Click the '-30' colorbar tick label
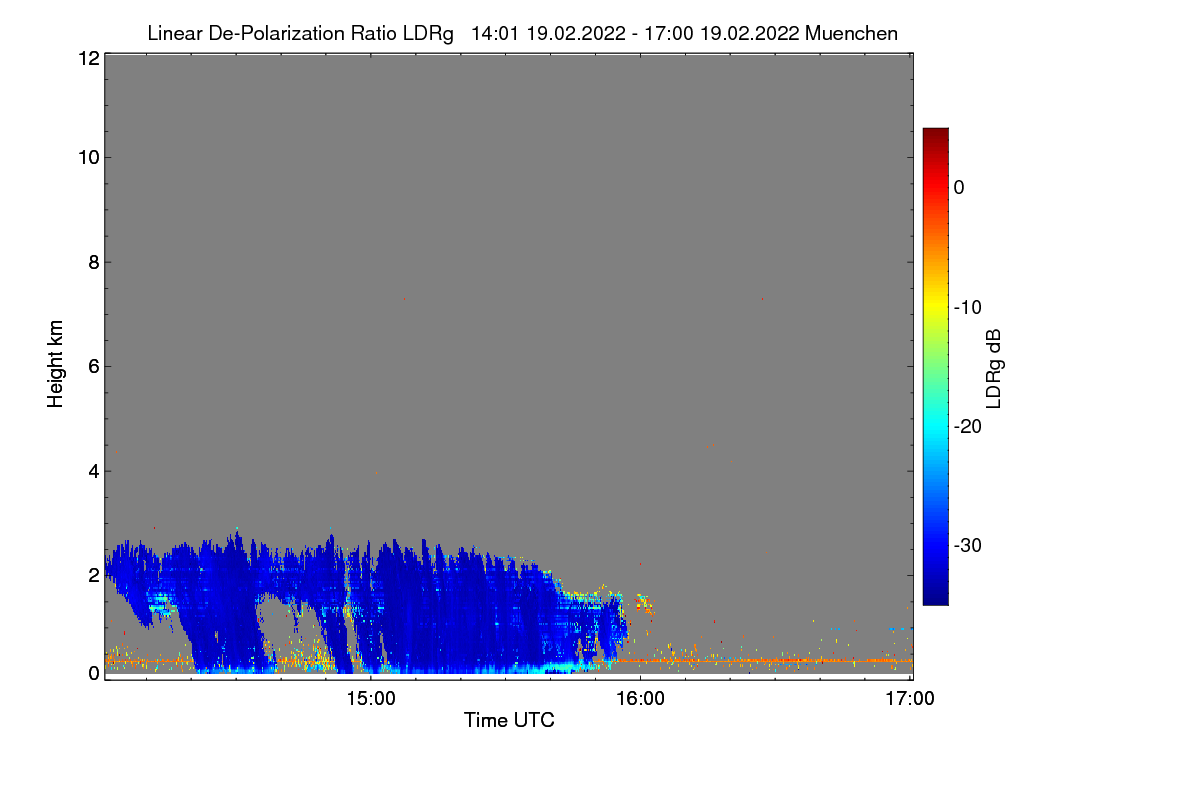The image size is (1200, 800). click(x=968, y=546)
